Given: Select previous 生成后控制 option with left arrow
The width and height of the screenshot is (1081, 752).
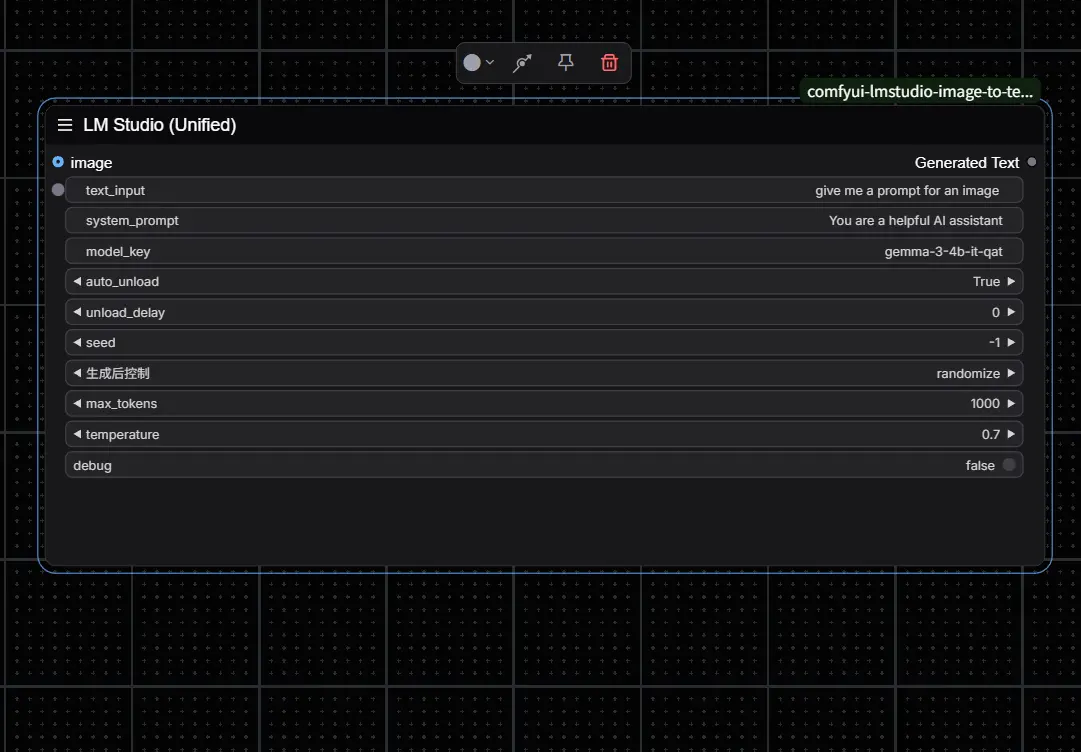Looking at the screenshot, I should [x=77, y=373].
